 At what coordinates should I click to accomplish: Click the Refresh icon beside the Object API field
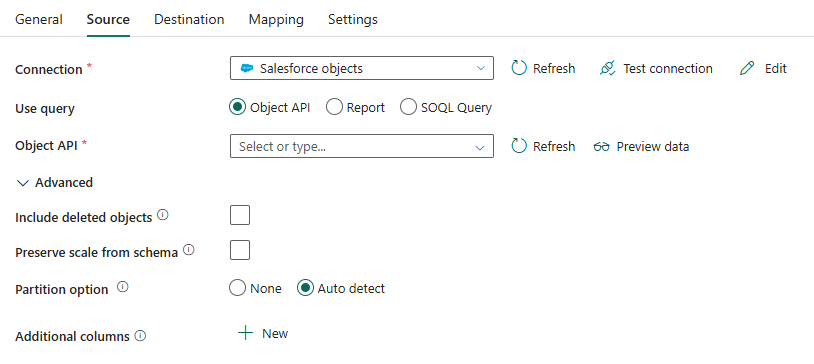[519, 146]
